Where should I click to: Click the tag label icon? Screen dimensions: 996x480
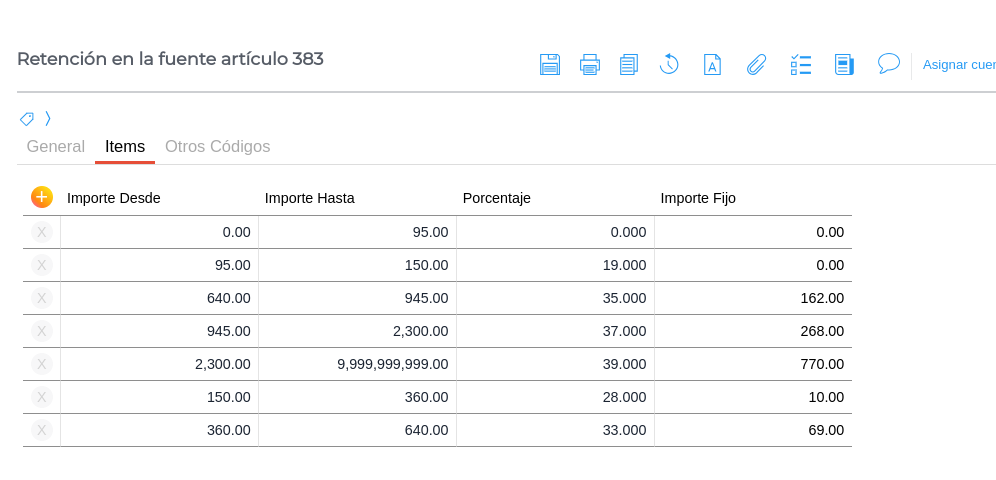click(x=27, y=119)
